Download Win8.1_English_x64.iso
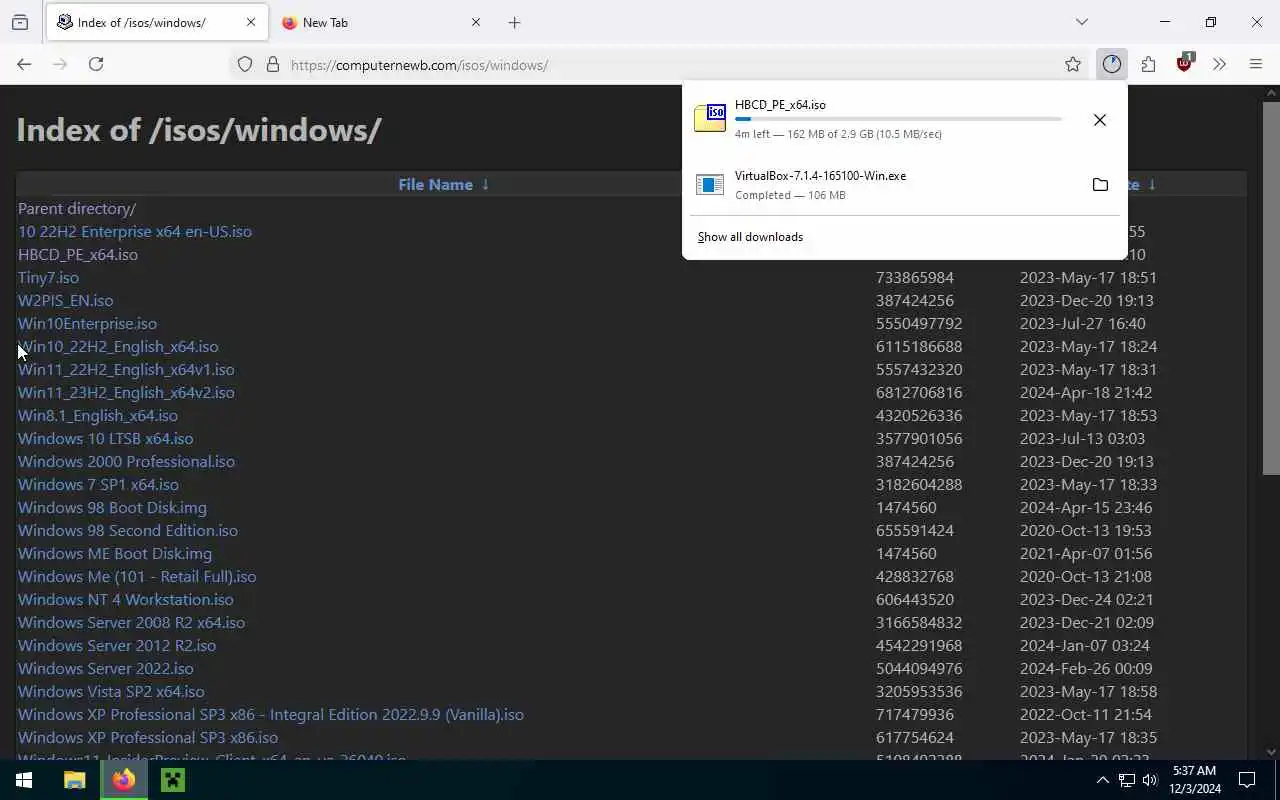The width and height of the screenshot is (1280, 800). coord(98,415)
